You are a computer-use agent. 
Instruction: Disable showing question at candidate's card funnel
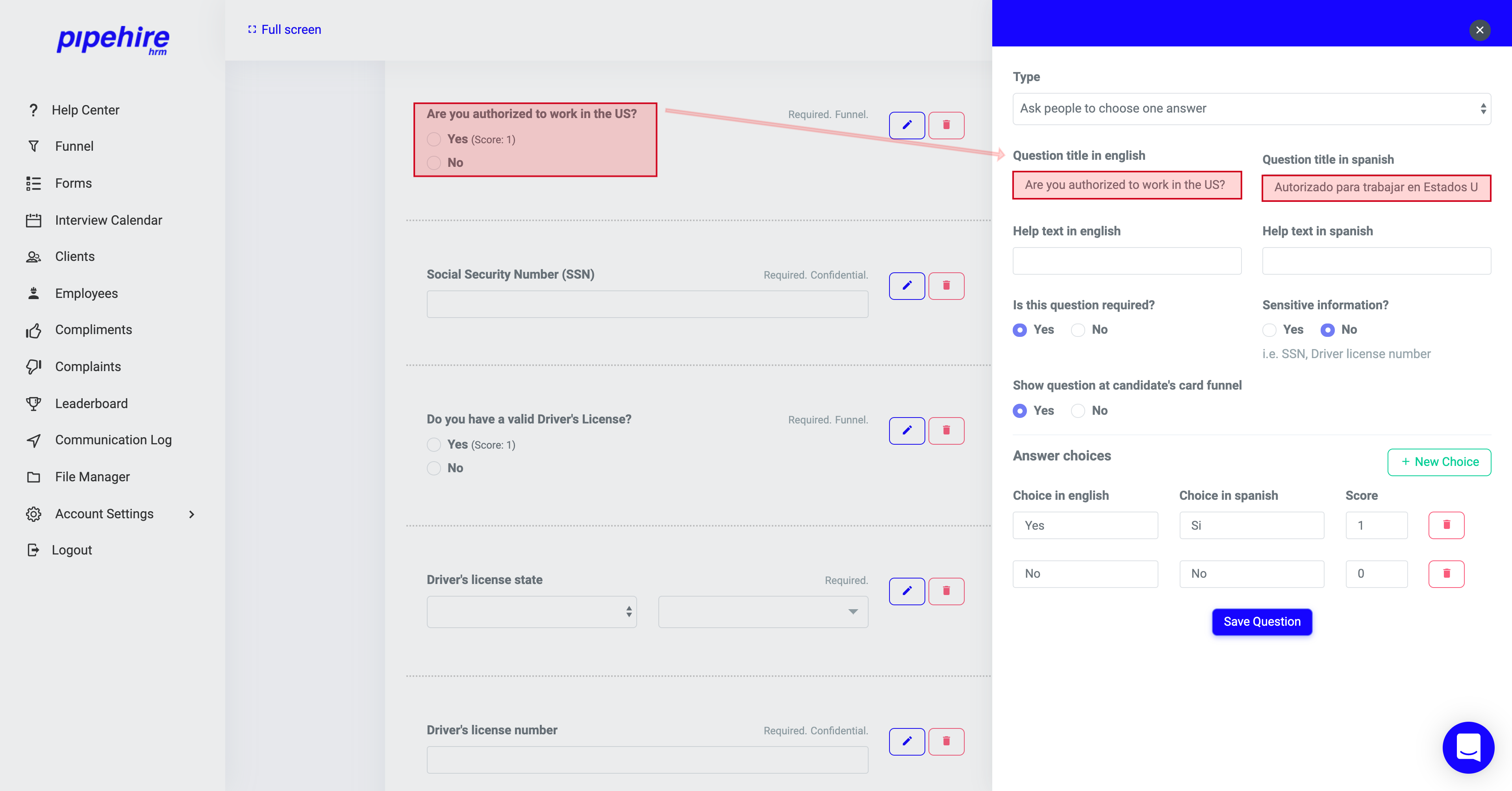point(1078,411)
